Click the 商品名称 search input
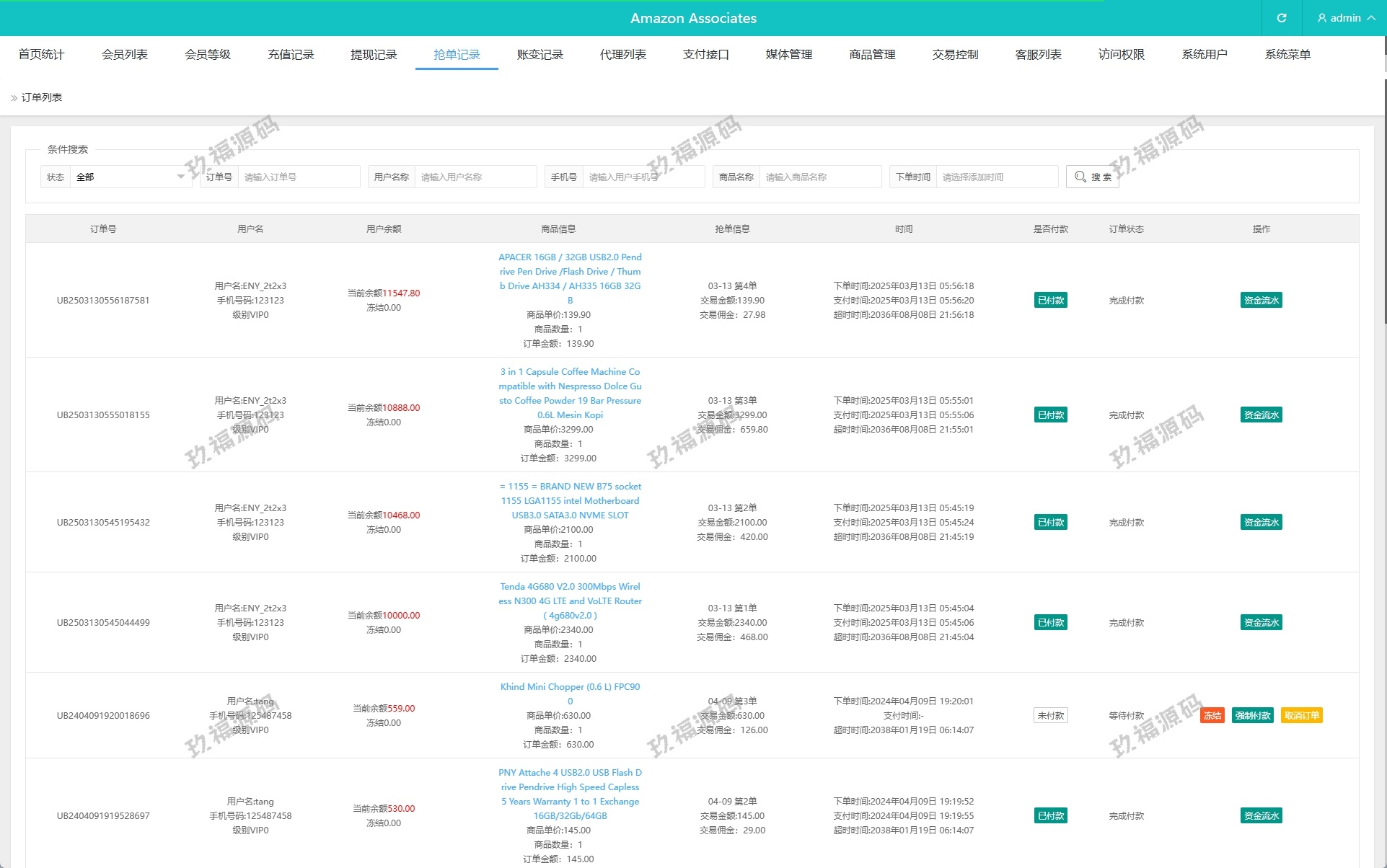The width and height of the screenshot is (1387, 868). tap(819, 177)
